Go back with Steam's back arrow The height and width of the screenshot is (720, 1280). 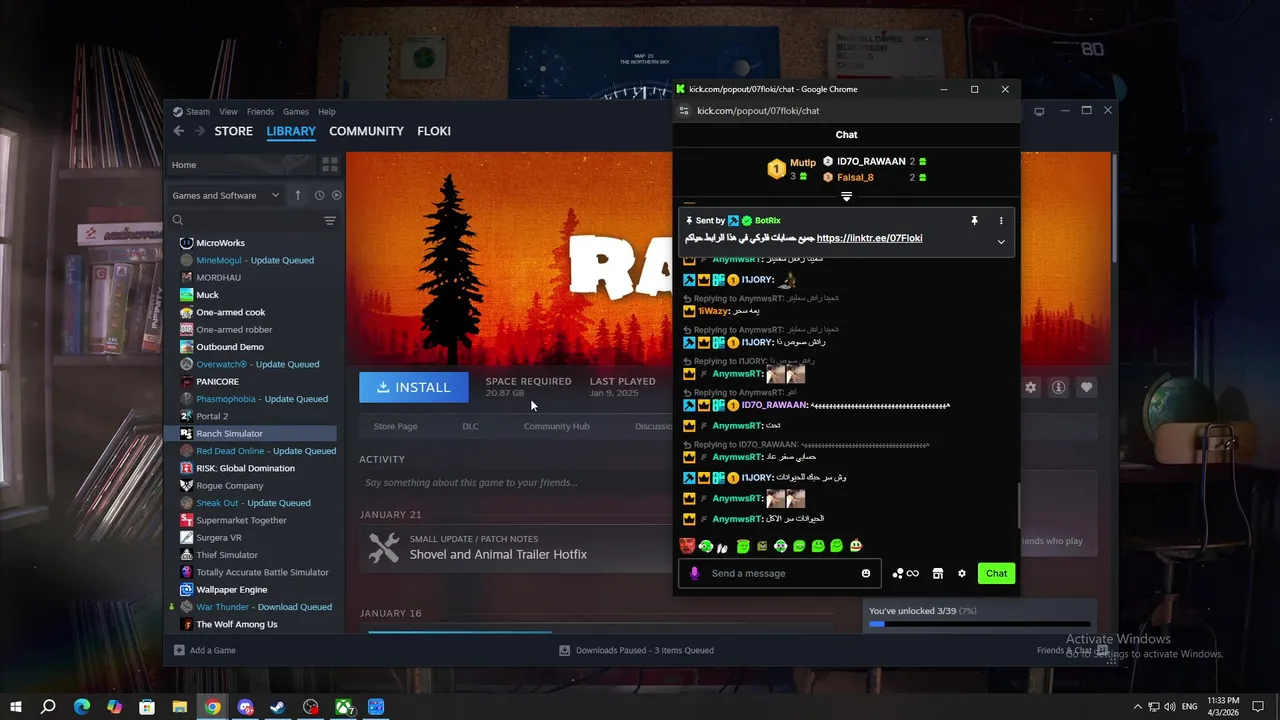click(x=178, y=131)
